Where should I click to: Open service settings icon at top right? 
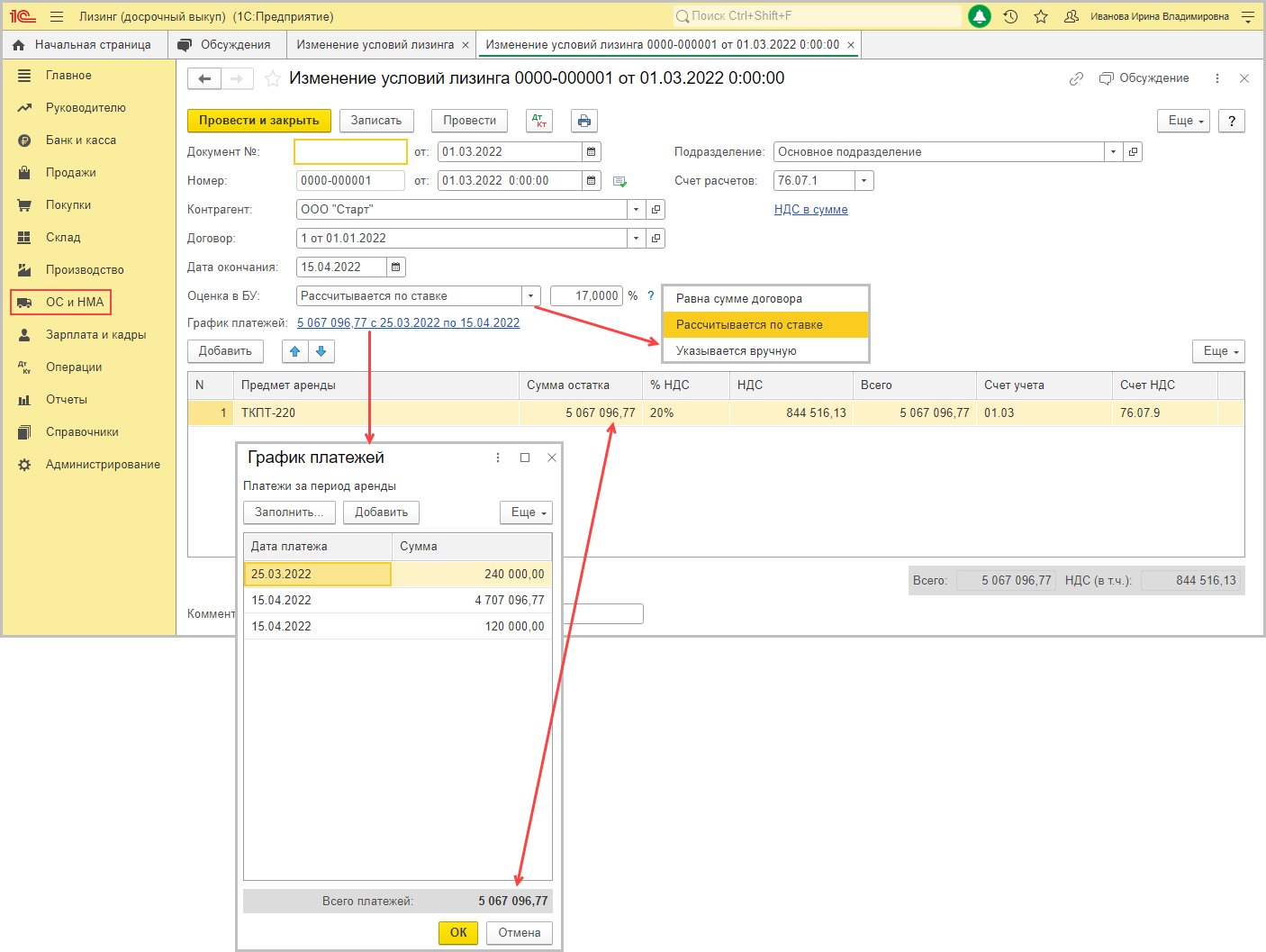pos(1247,16)
